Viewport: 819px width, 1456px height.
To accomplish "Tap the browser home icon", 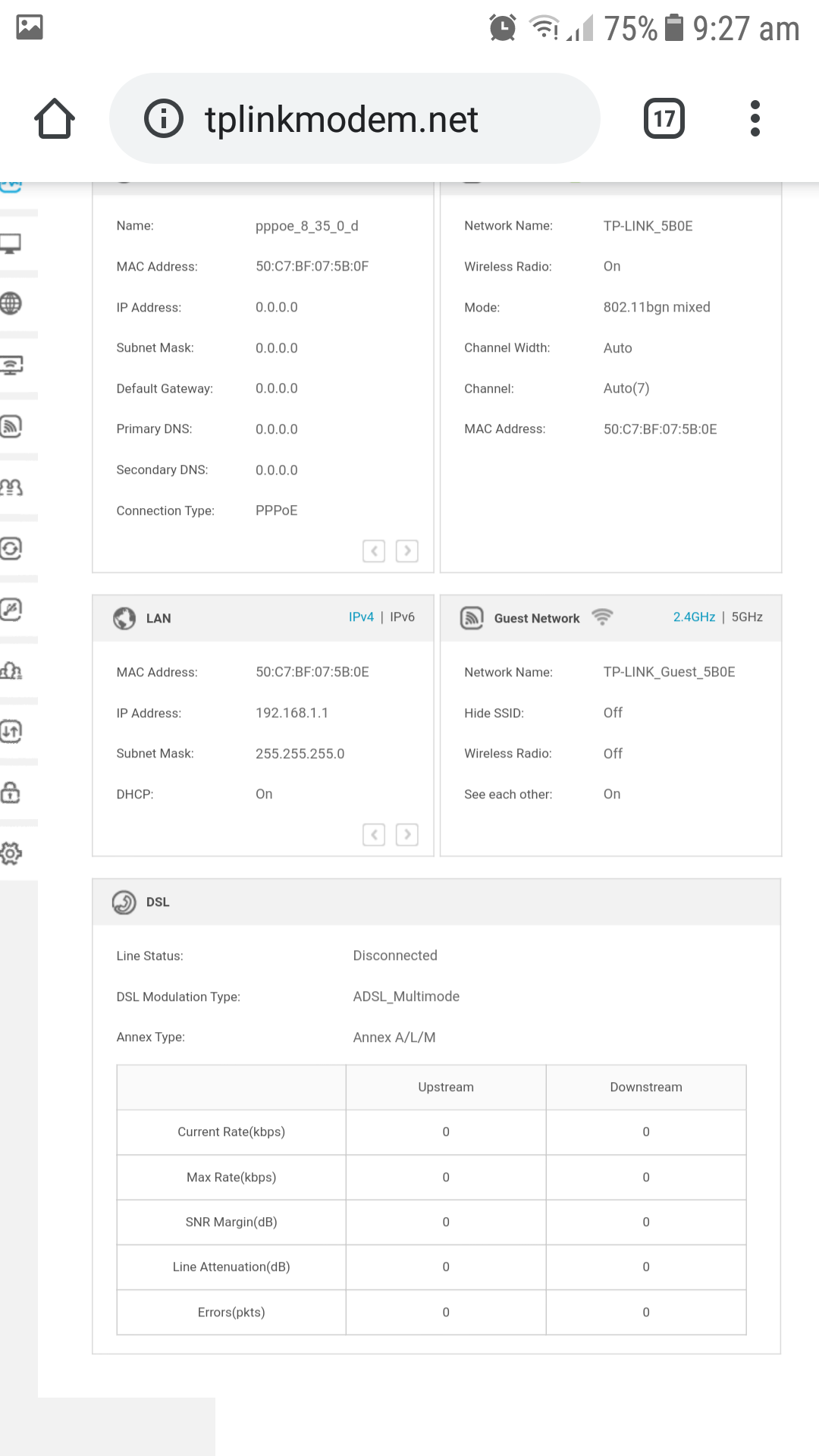I will point(55,118).
